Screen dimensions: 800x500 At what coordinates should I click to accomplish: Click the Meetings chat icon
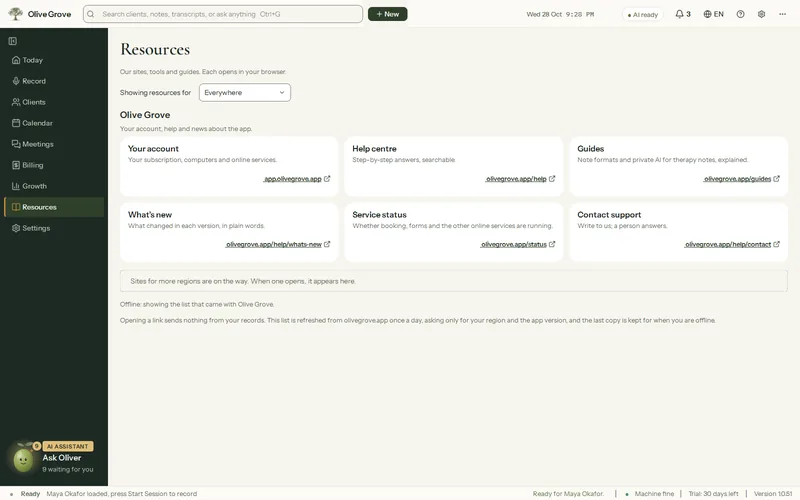(x=16, y=144)
